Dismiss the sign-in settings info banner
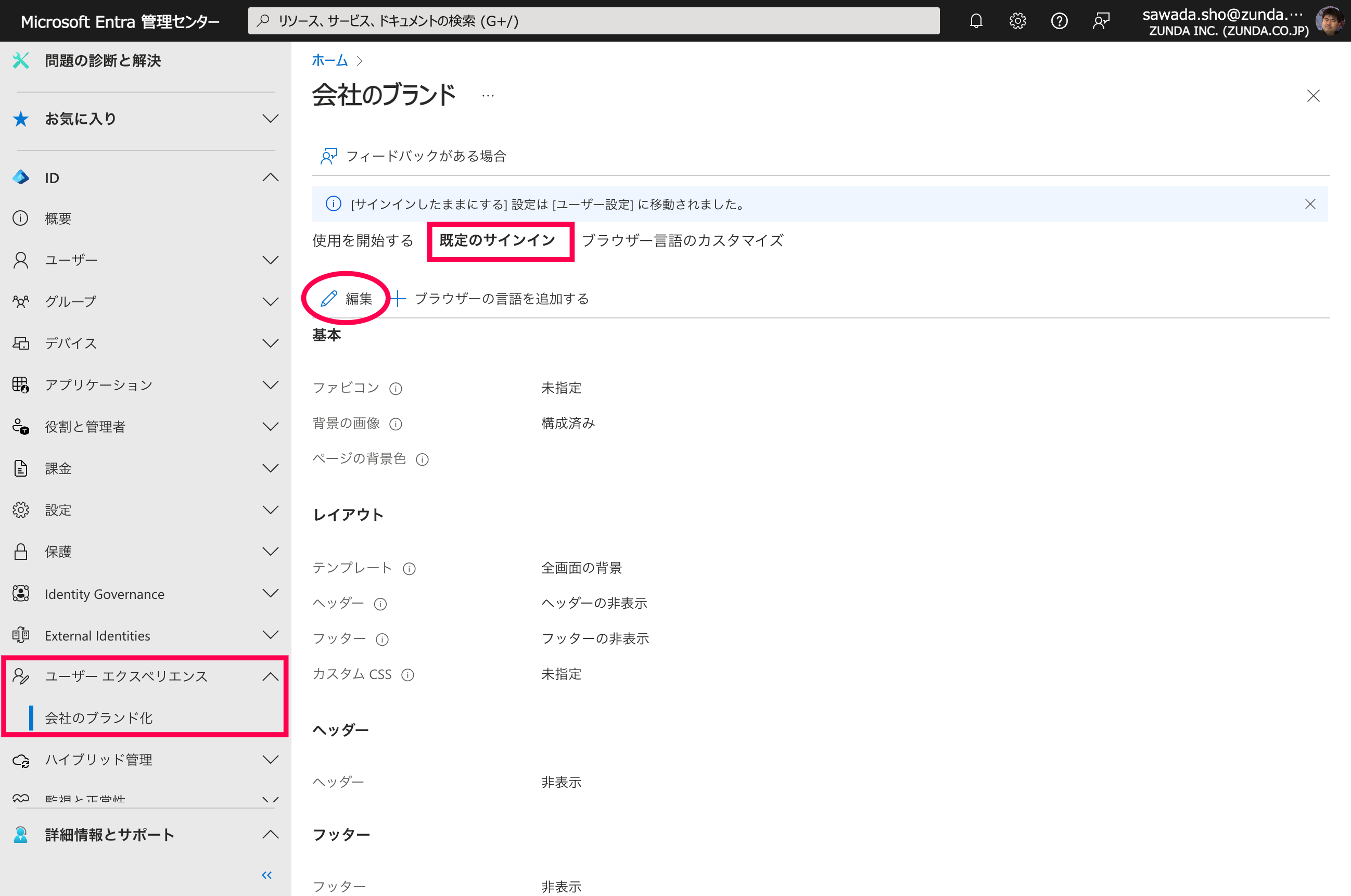The height and width of the screenshot is (896, 1351). [x=1310, y=204]
